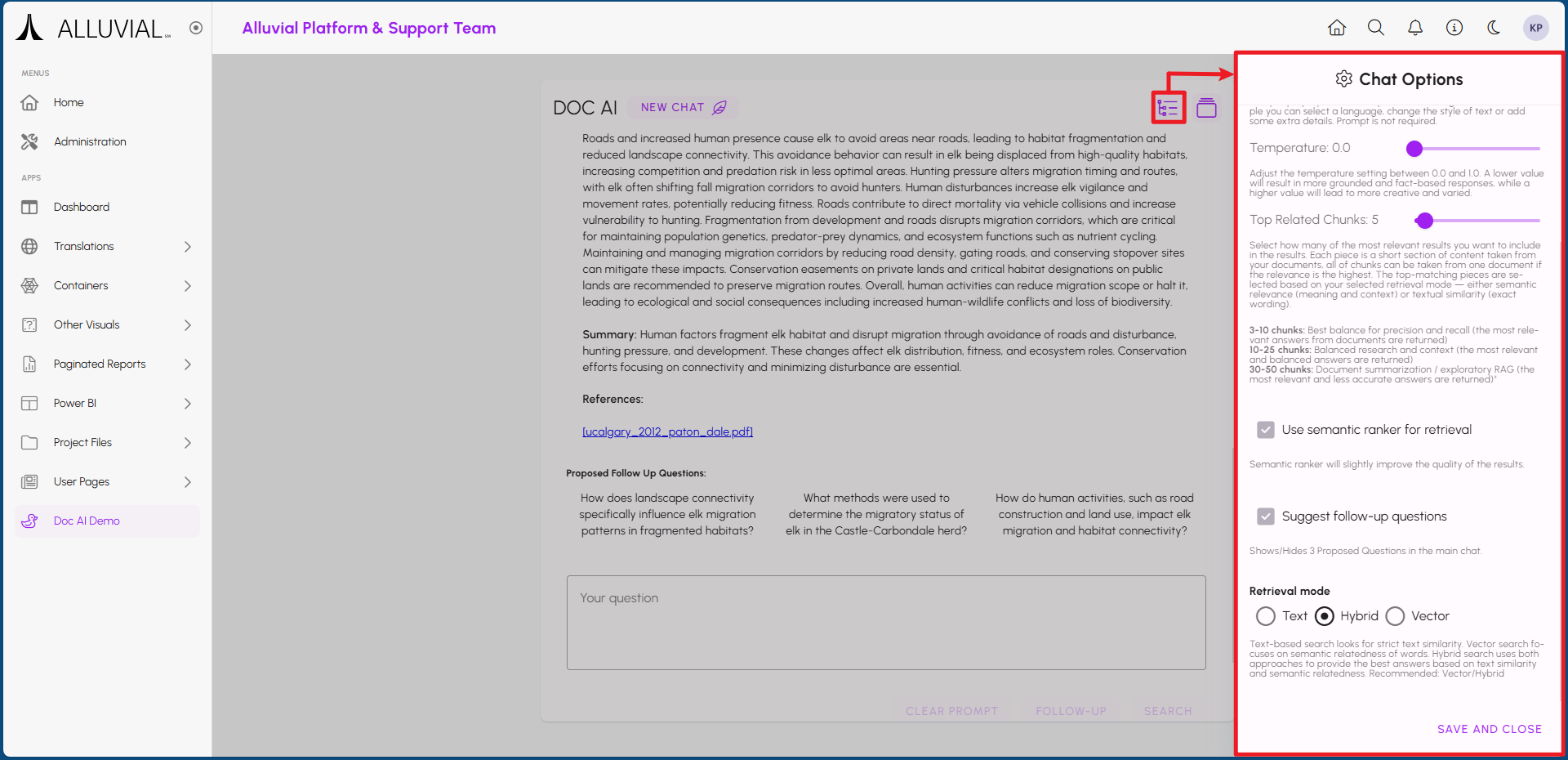Image resolution: width=1568 pixels, height=760 pixels.
Task: Click into the Your question field
Action: [x=886, y=623]
